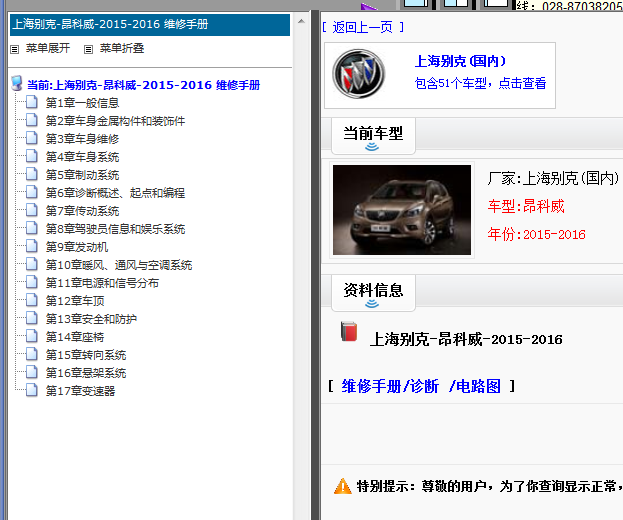Click the text 车型:昂科威
The image size is (623, 520).
coord(526,207)
